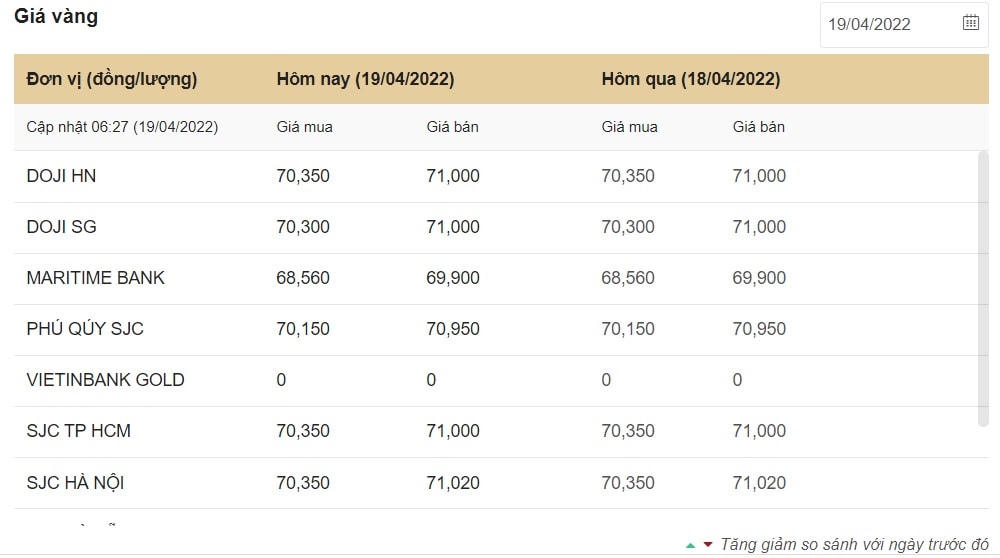Viewport: 1000px width, 558px height.
Task: Click DOJI SG today's sell price 71,000
Action: (x=453, y=227)
